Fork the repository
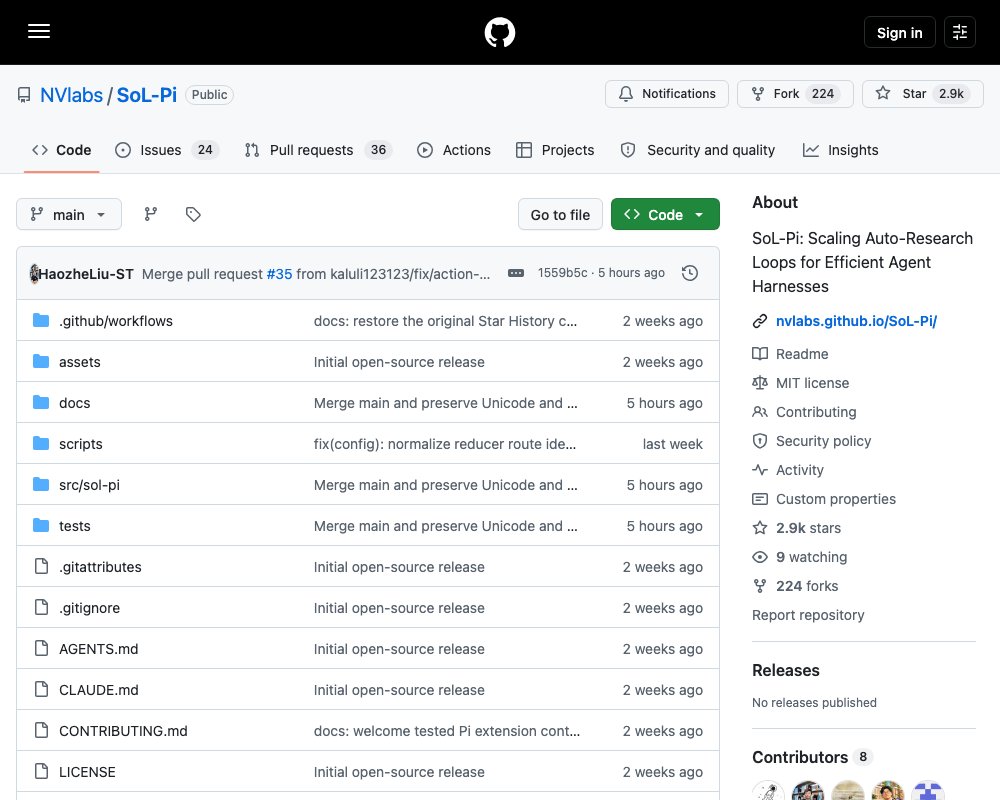The height and width of the screenshot is (800, 1000). (795, 94)
